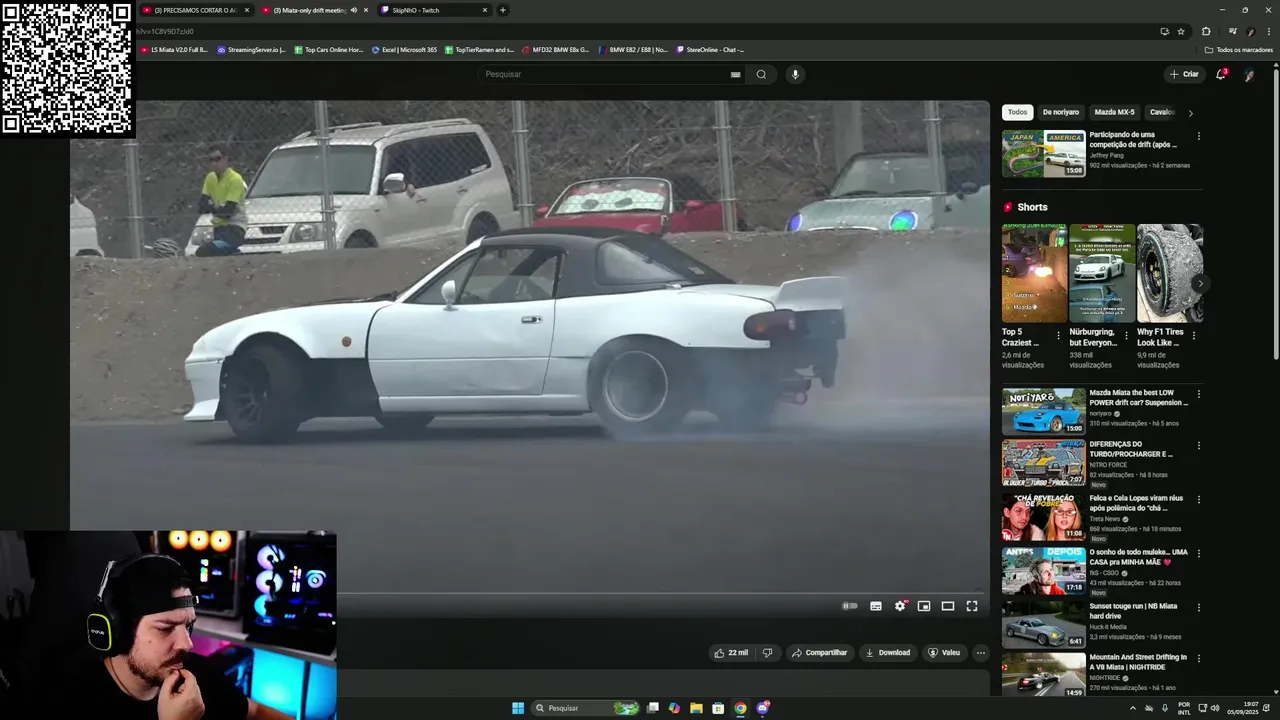Toggle autoplay switch in the player

(x=850, y=606)
